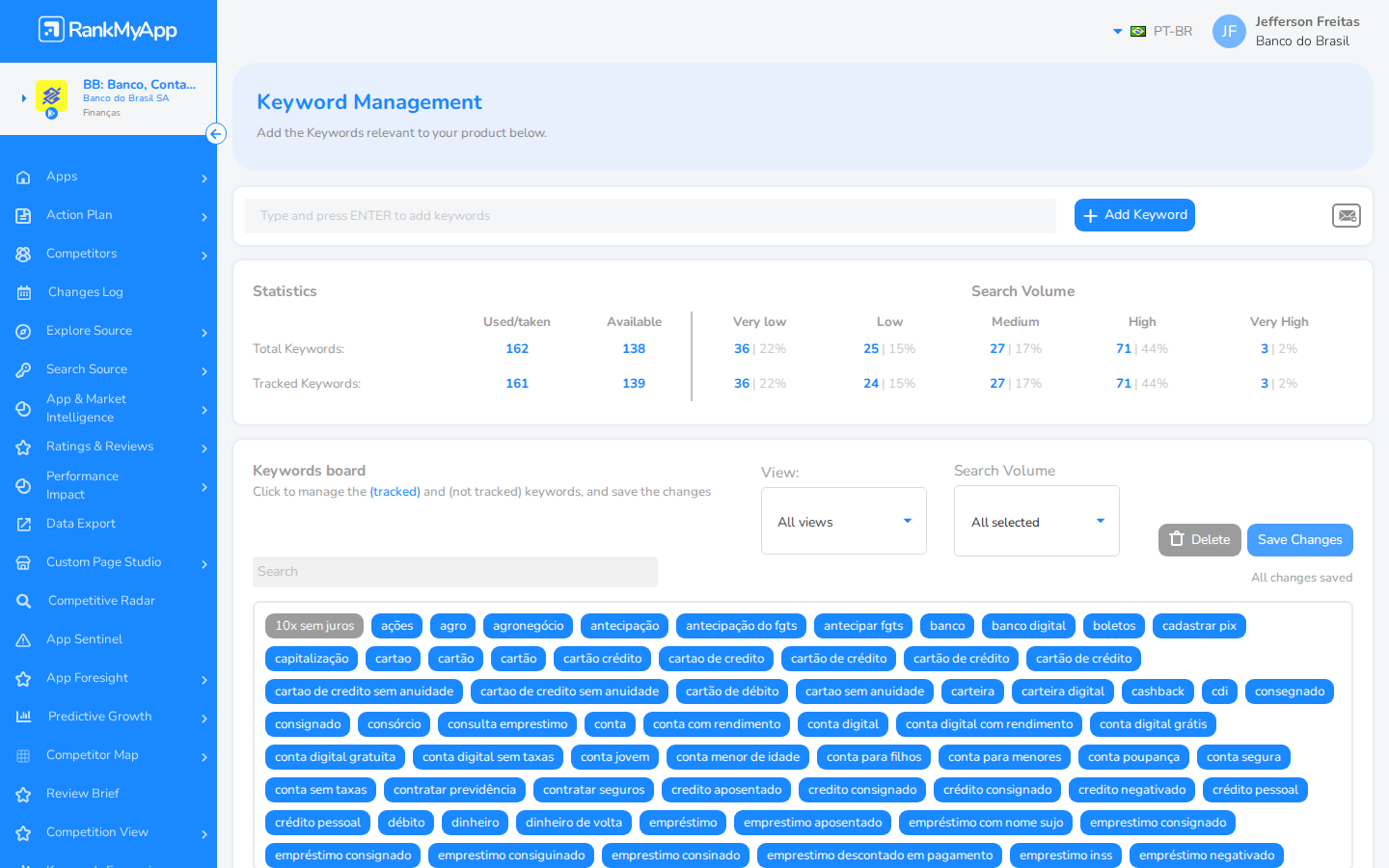Click the envelope mail icon

(x=1347, y=216)
